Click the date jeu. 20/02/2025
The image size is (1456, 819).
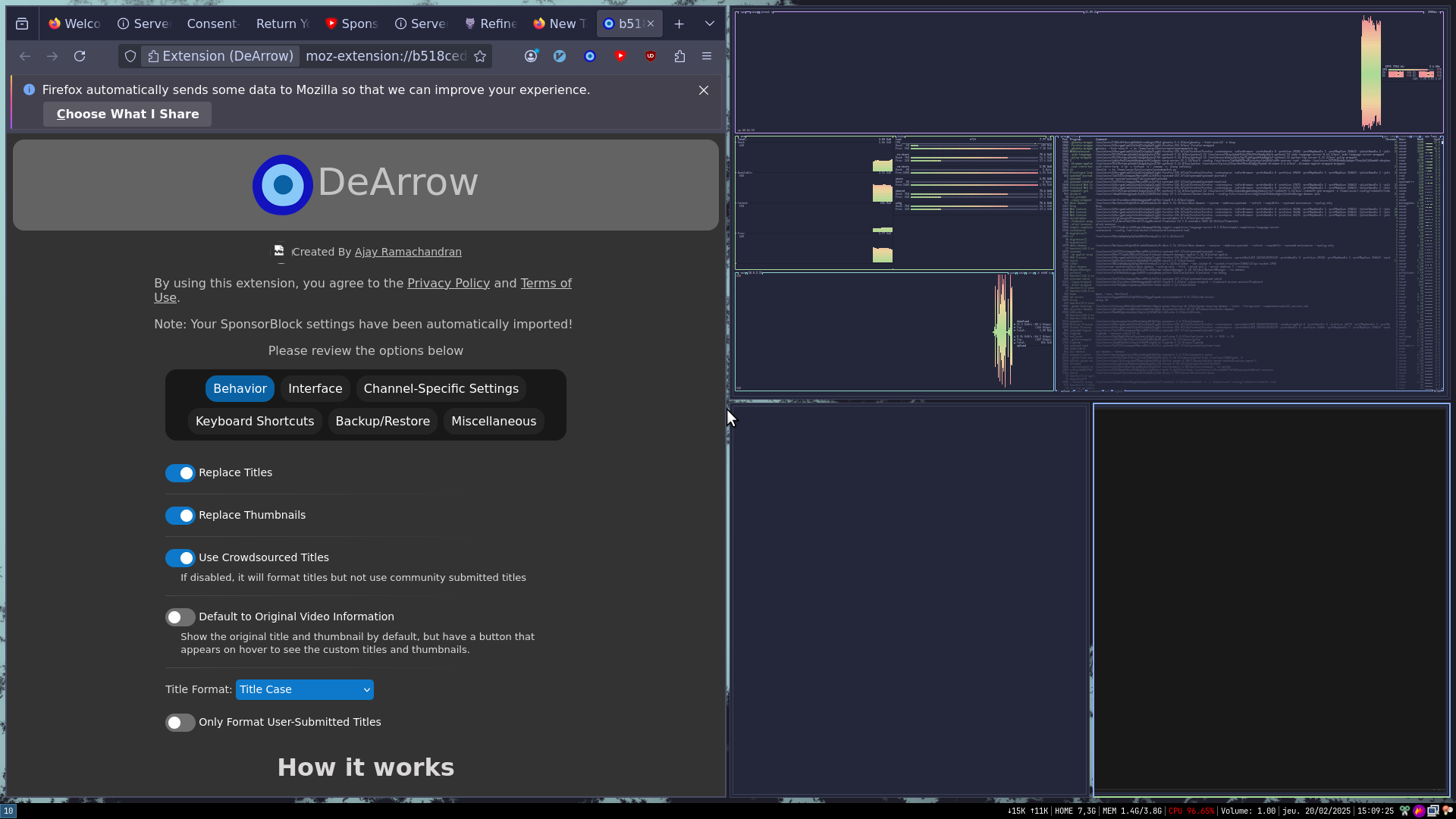(x=1316, y=811)
